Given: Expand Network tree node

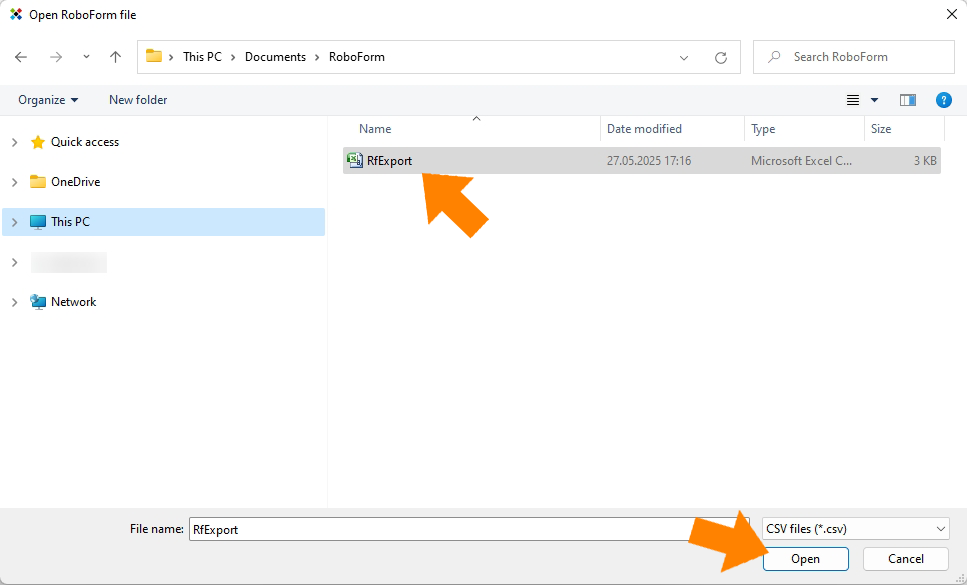Looking at the screenshot, I should point(15,303).
